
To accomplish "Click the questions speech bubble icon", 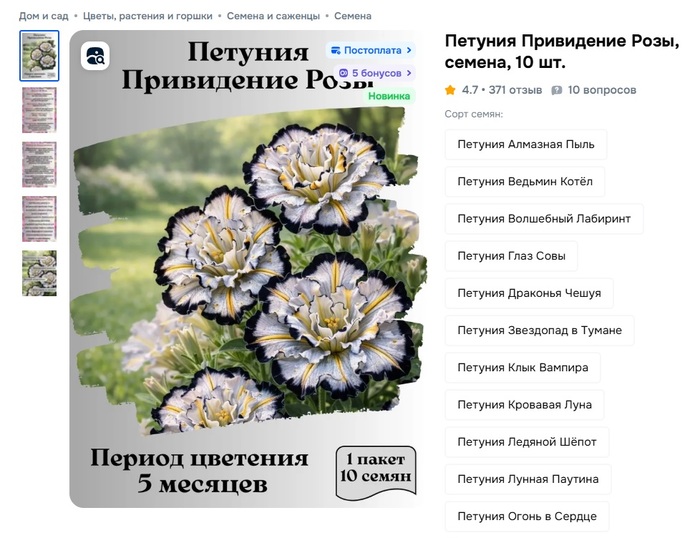I will [x=557, y=90].
